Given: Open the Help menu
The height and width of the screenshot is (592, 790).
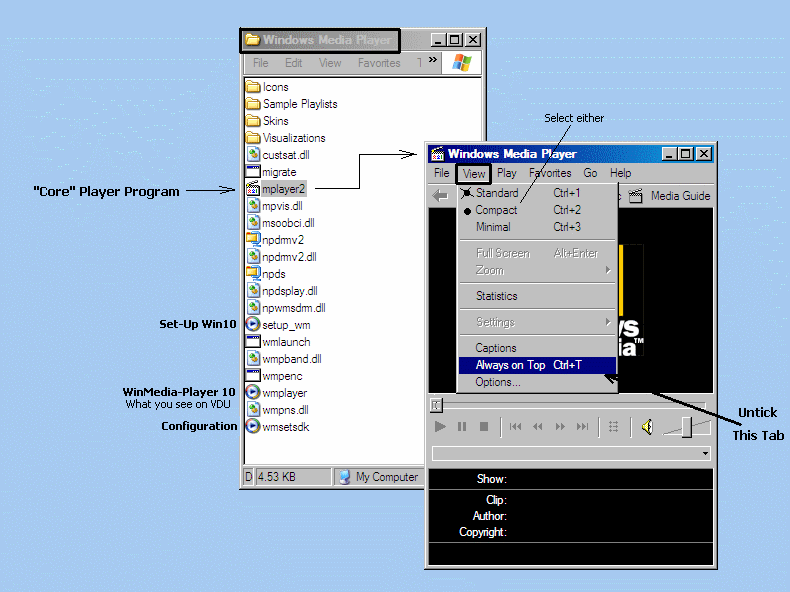Looking at the screenshot, I should [620, 173].
